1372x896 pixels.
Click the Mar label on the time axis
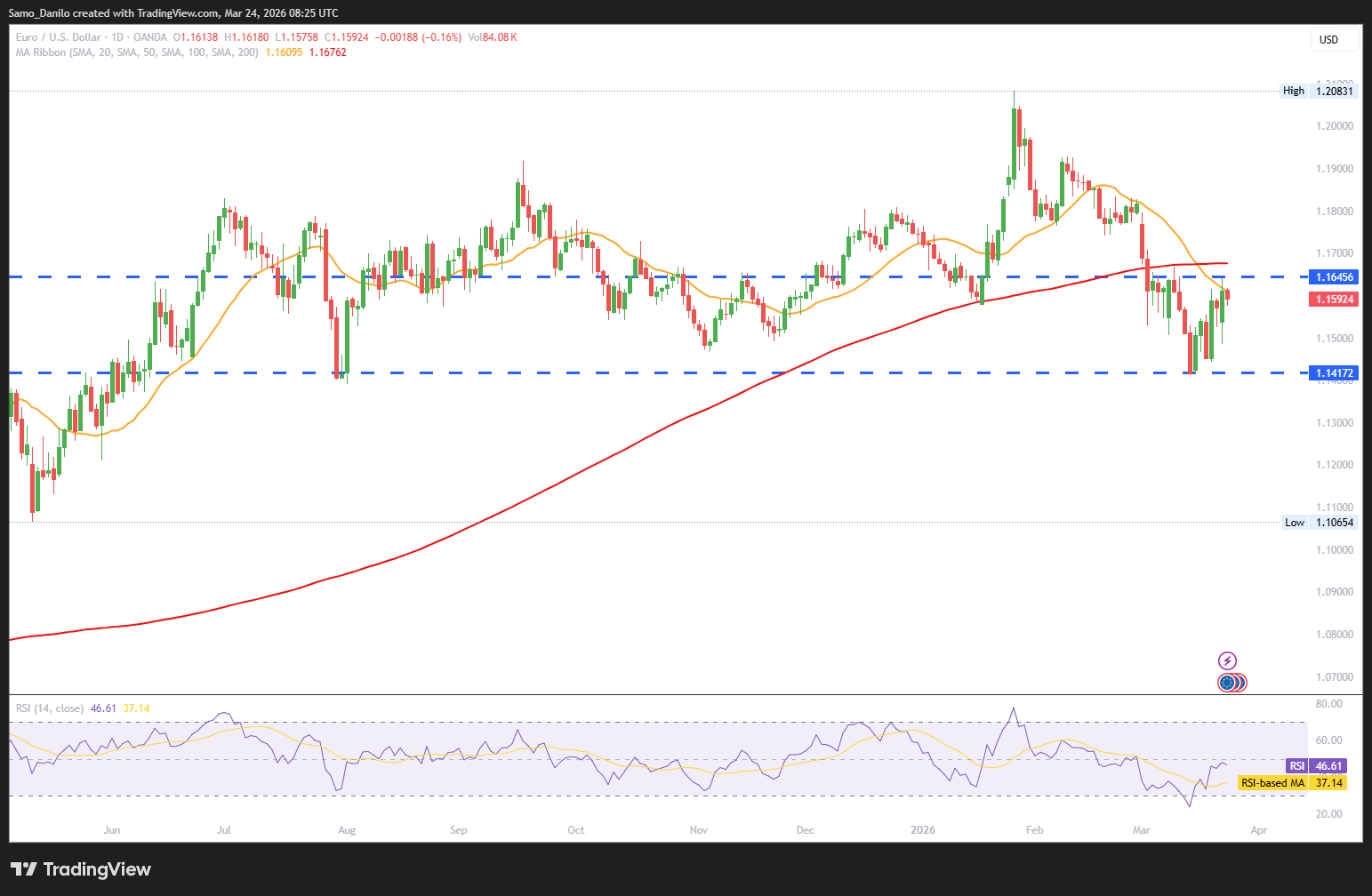click(1141, 830)
